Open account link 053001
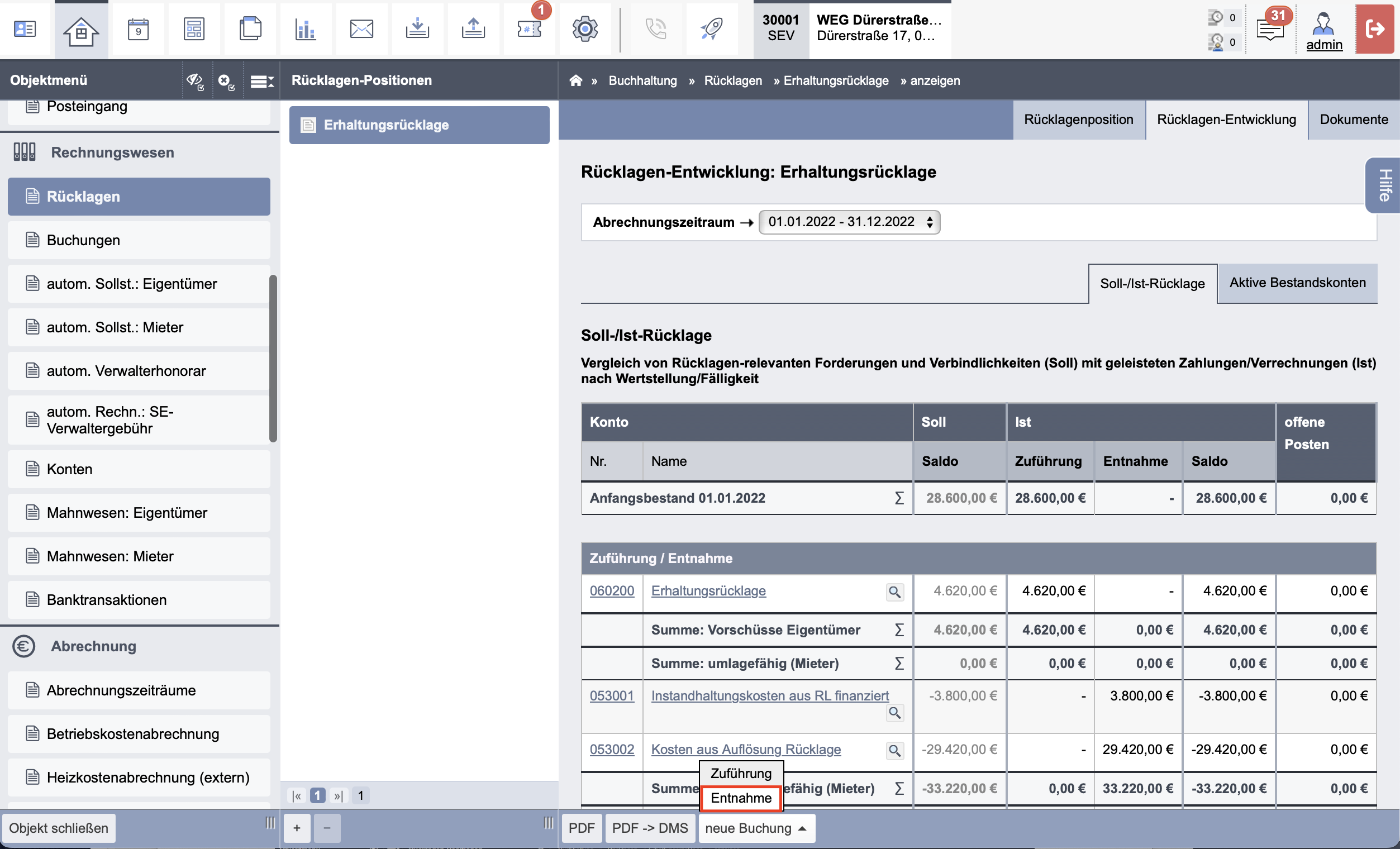The height and width of the screenshot is (849, 1400). pos(611,695)
